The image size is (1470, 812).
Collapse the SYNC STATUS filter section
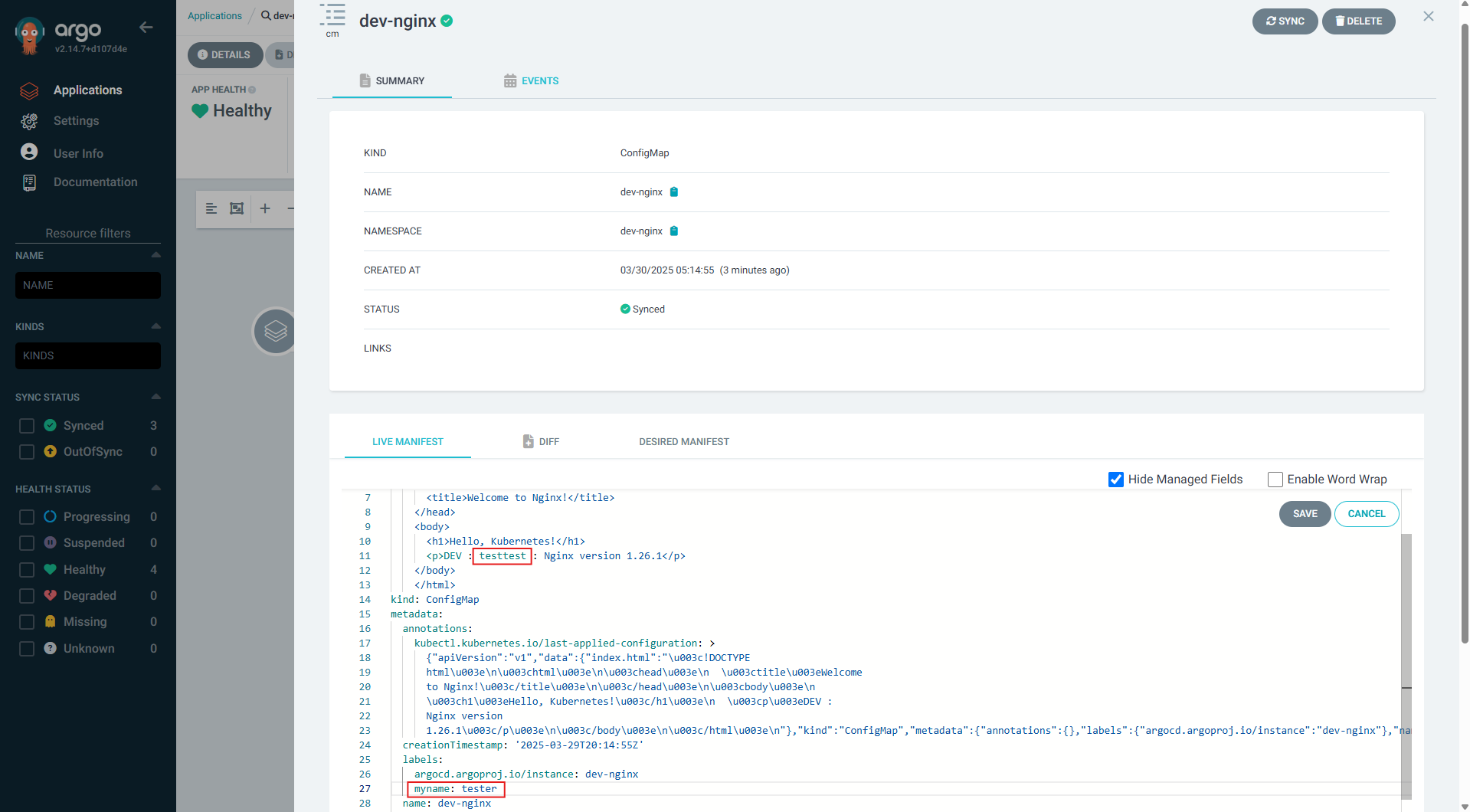pyautogui.click(x=156, y=397)
